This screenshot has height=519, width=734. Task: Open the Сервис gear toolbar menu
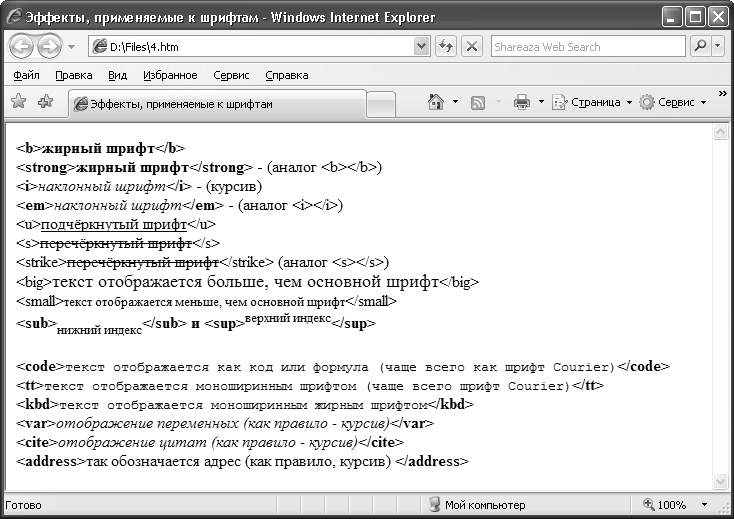coord(672,102)
